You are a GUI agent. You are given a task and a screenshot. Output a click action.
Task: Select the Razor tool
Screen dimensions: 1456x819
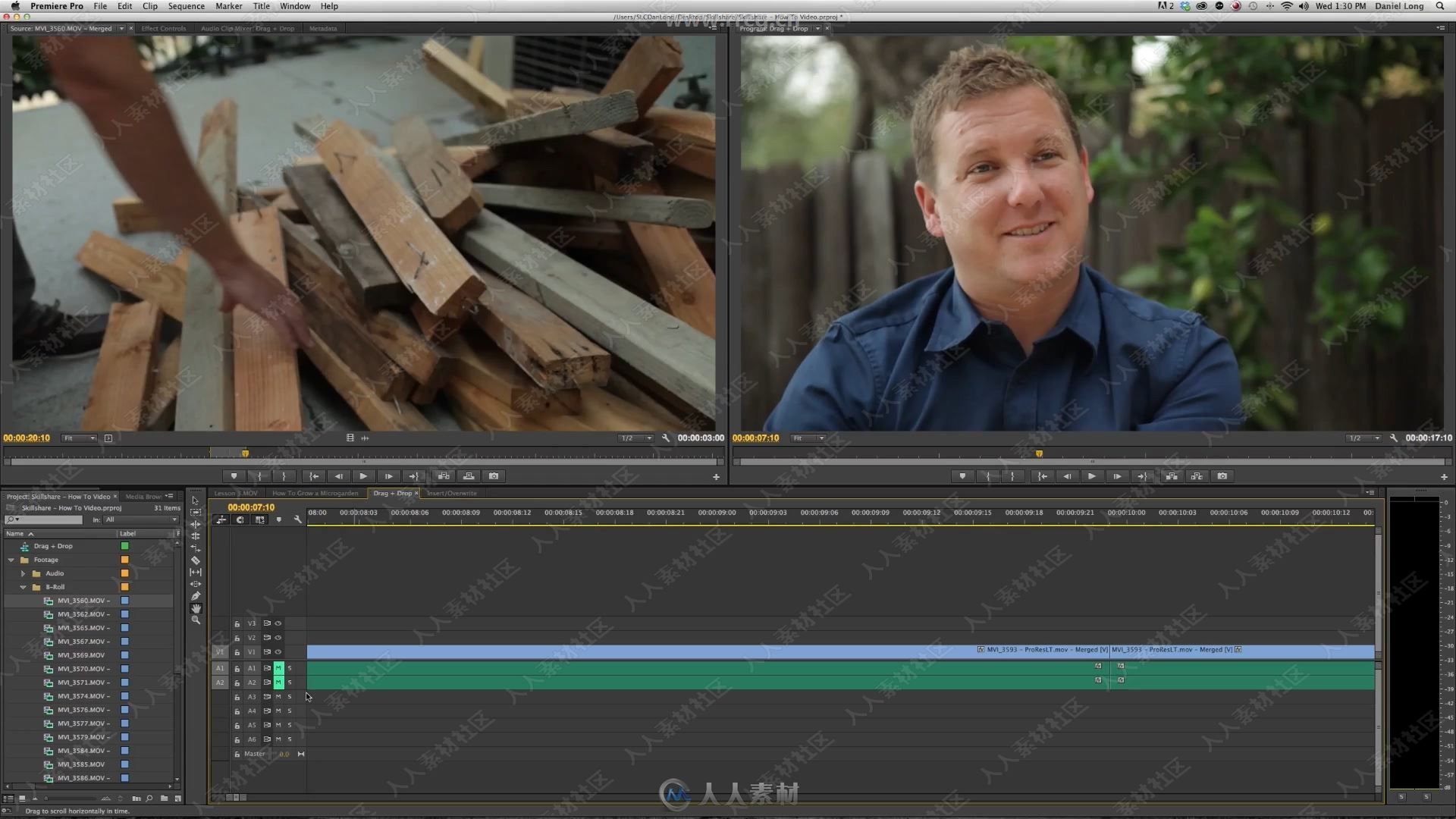click(x=195, y=560)
